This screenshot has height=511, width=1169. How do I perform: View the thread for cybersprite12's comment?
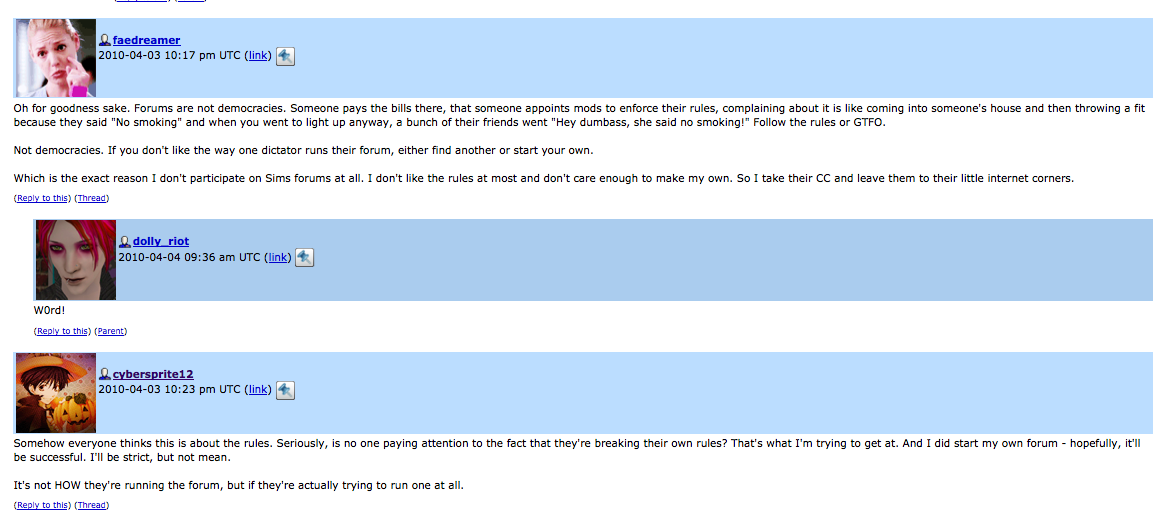click(92, 505)
